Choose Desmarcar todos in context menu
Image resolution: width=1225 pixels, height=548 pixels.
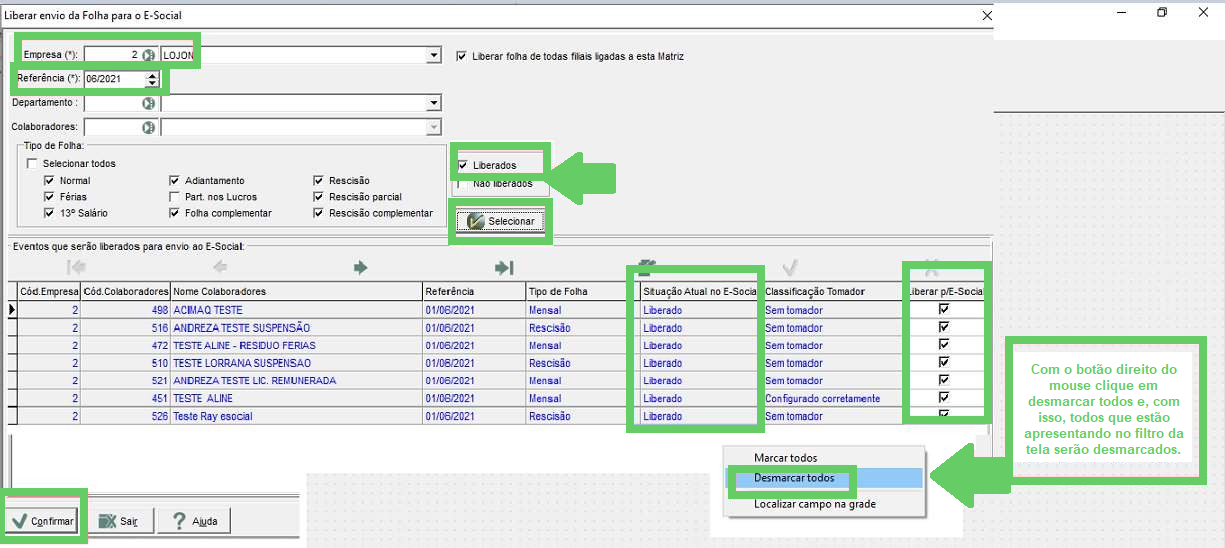(x=794, y=478)
